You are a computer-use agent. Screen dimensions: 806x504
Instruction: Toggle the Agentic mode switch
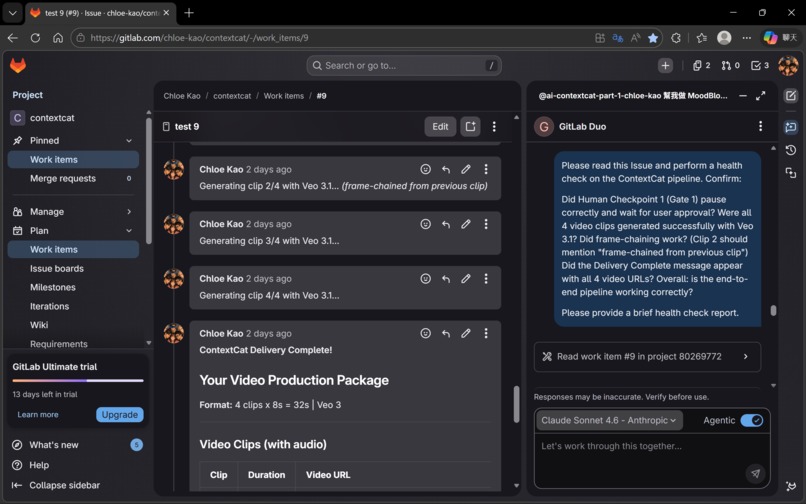[x=752, y=420]
